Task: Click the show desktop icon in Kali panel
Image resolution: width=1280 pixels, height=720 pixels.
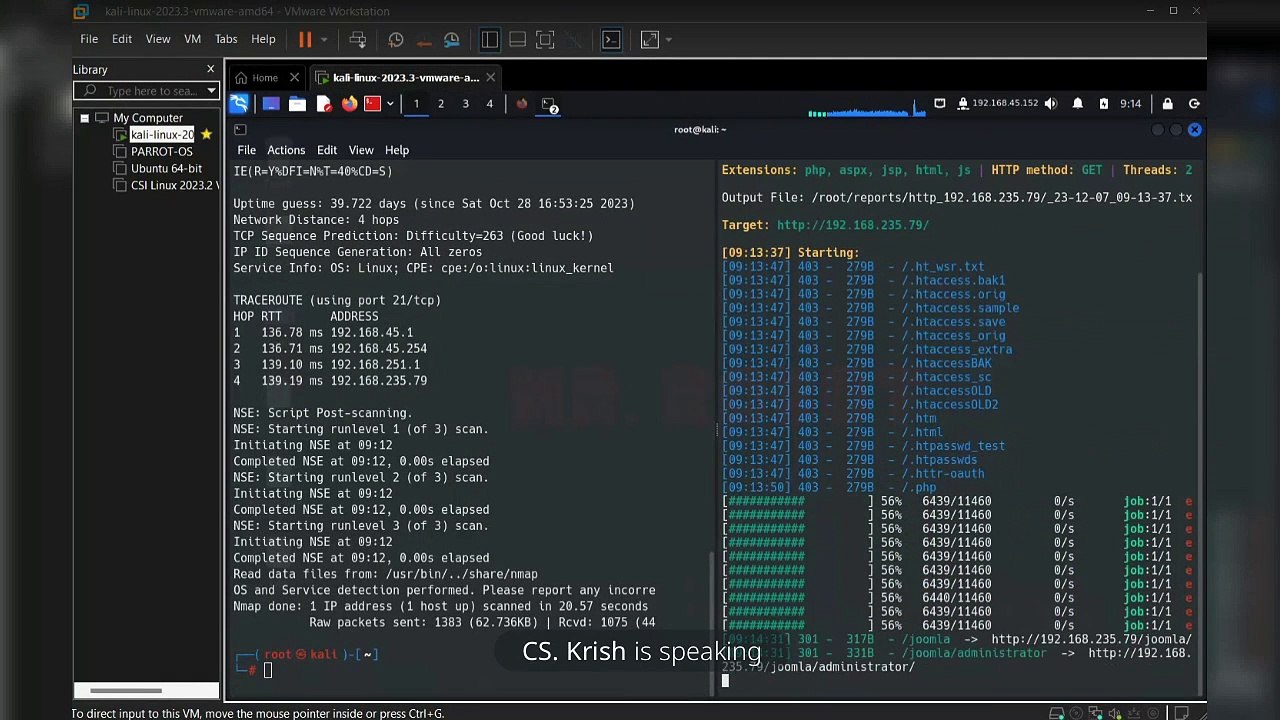Action: pos(271,104)
